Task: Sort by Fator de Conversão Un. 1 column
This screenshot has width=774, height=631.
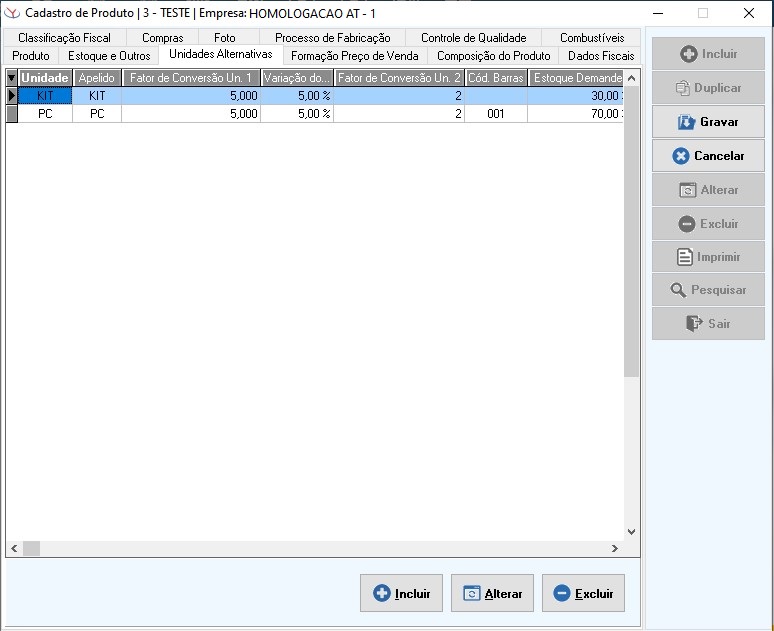Action: (x=191, y=78)
